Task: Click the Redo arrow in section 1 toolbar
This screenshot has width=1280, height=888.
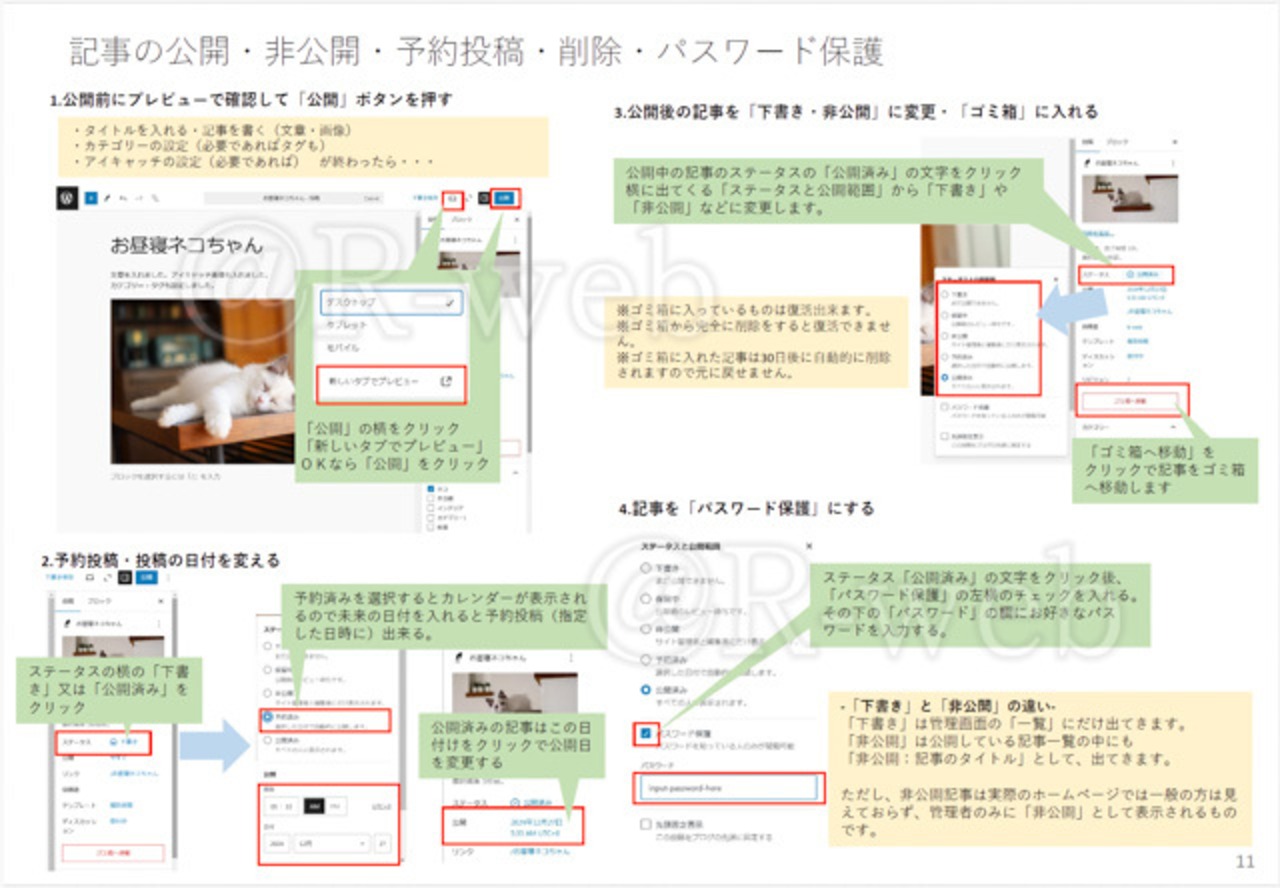Action: coord(139,198)
